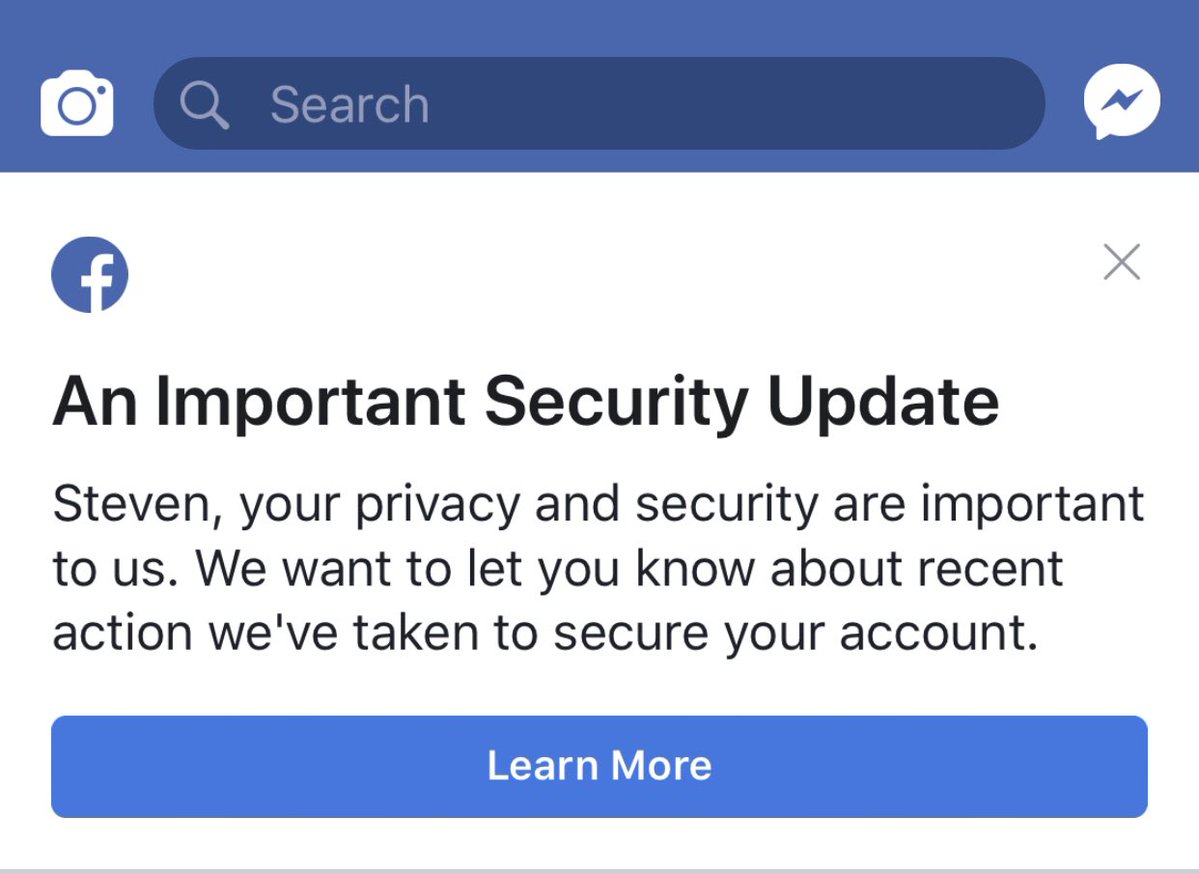
Task: Focus the Search text field
Action: pyautogui.click(x=600, y=103)
